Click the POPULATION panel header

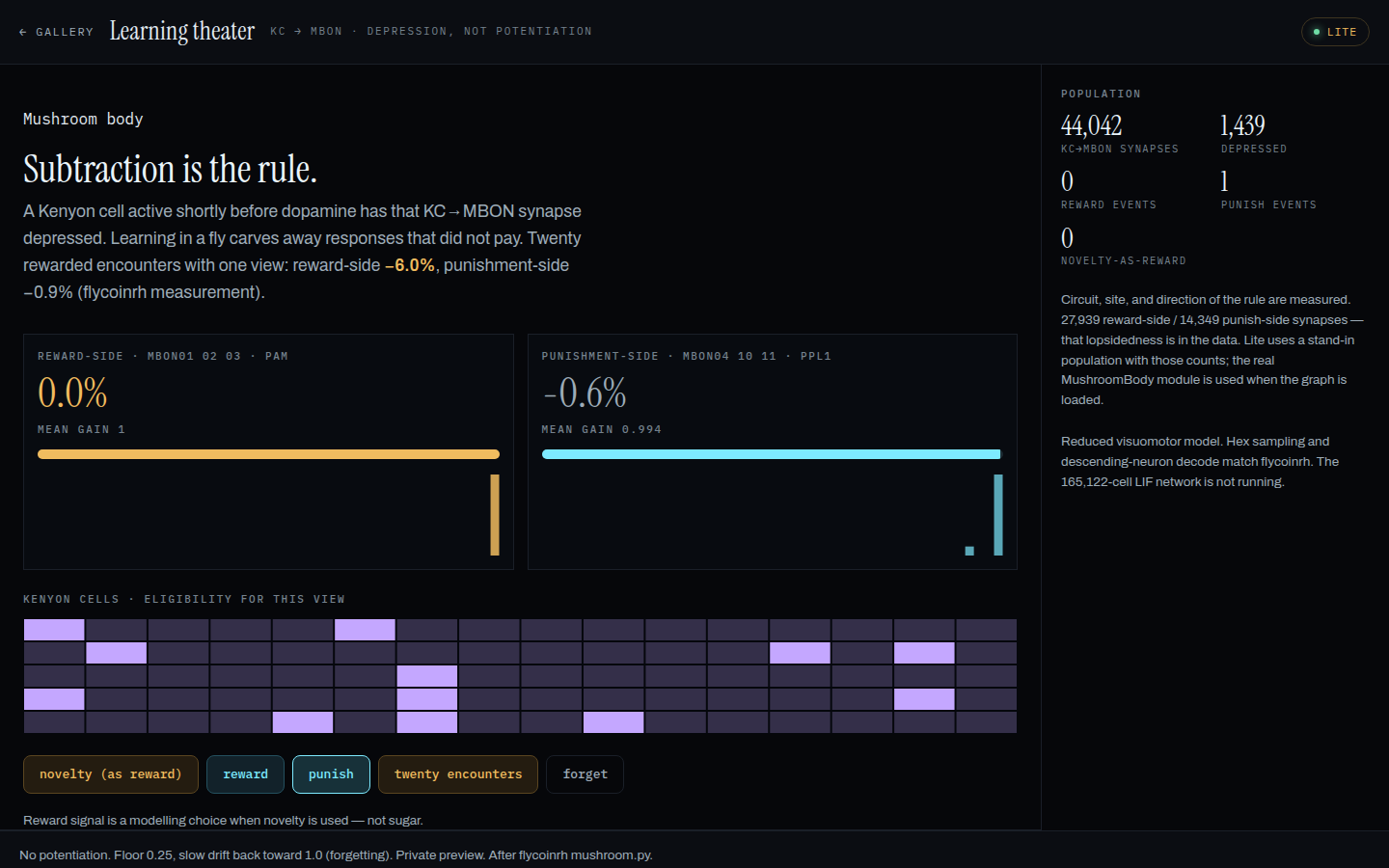tap(1101, 95)
